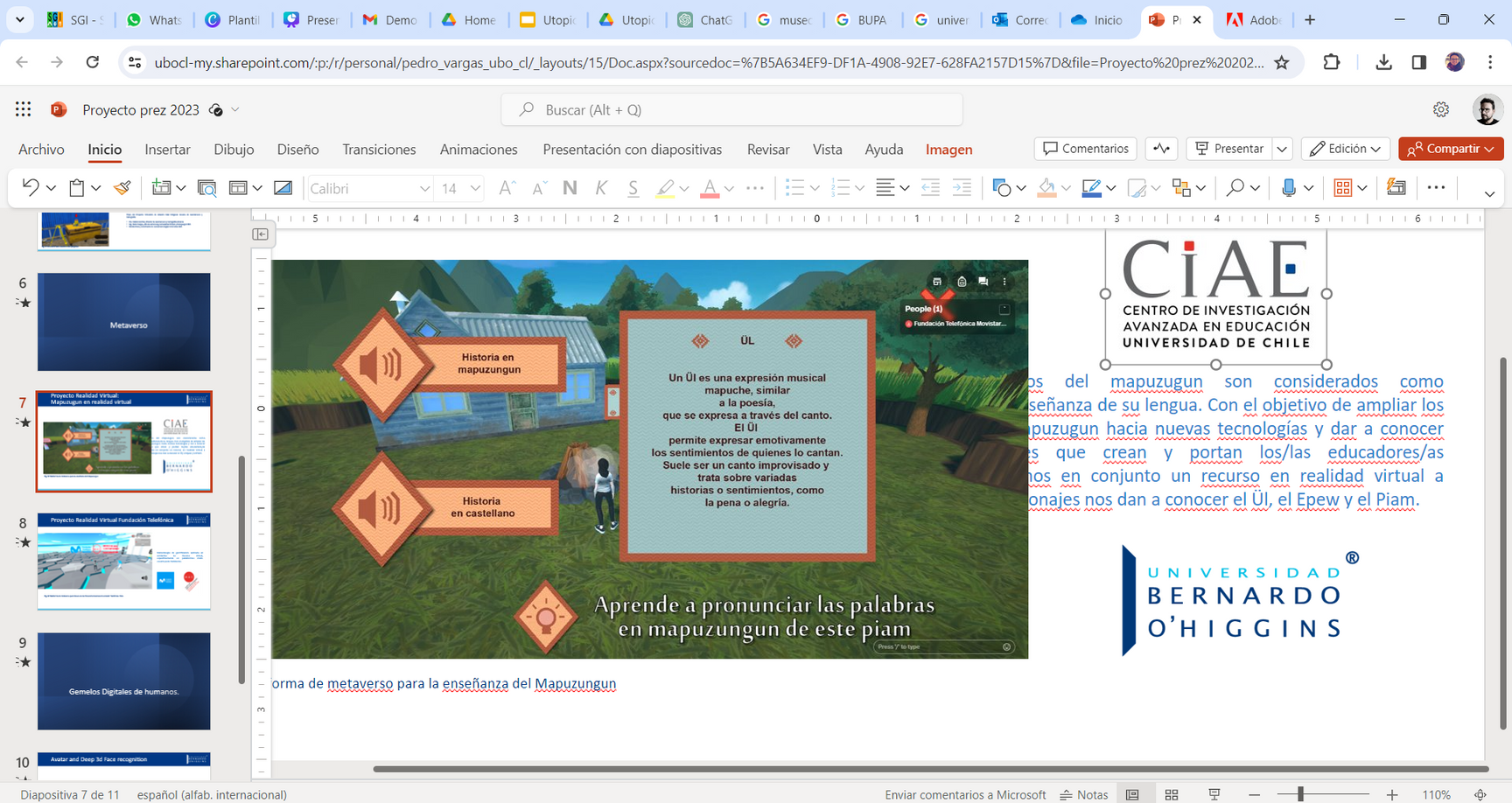Switch to the Transiciones tab

tap(379, 150)
